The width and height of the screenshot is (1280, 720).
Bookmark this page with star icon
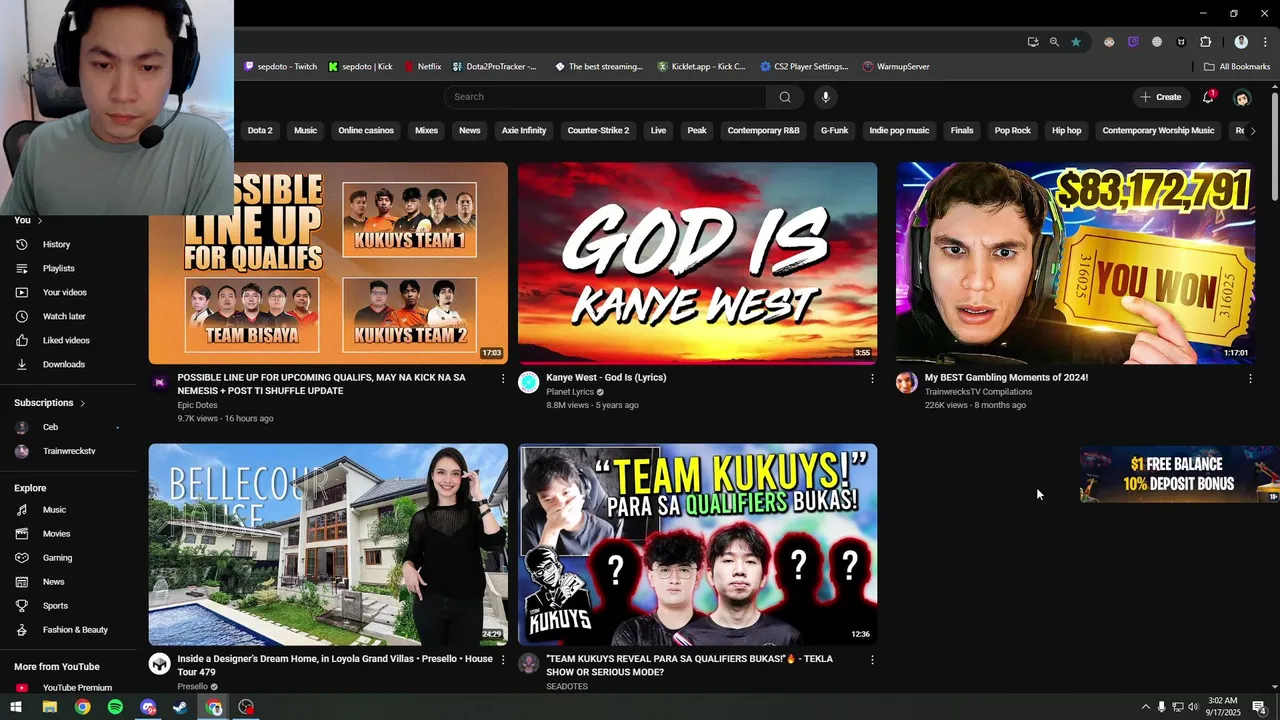click(x=1075, y=42)
